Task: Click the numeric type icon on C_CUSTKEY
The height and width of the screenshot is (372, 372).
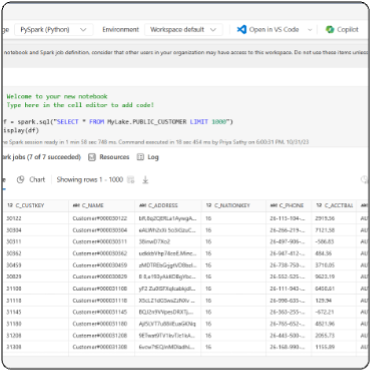Action: point(10,205)
